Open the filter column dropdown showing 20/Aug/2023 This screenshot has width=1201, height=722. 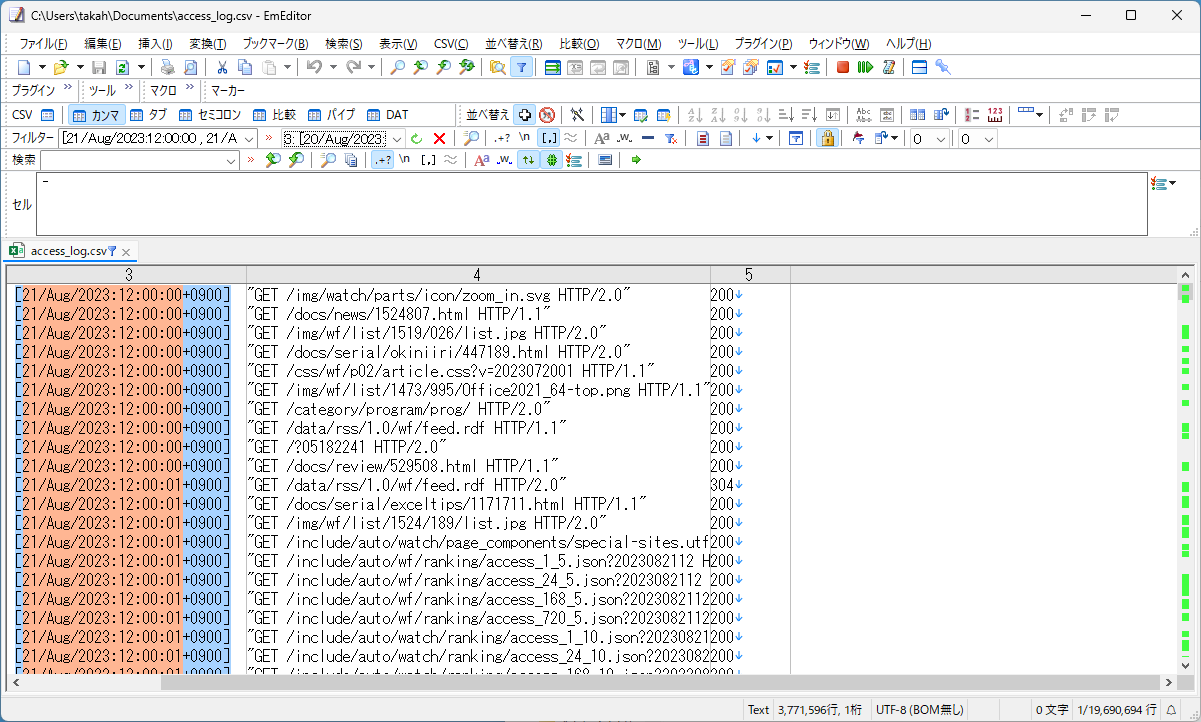tap(396, 139)
